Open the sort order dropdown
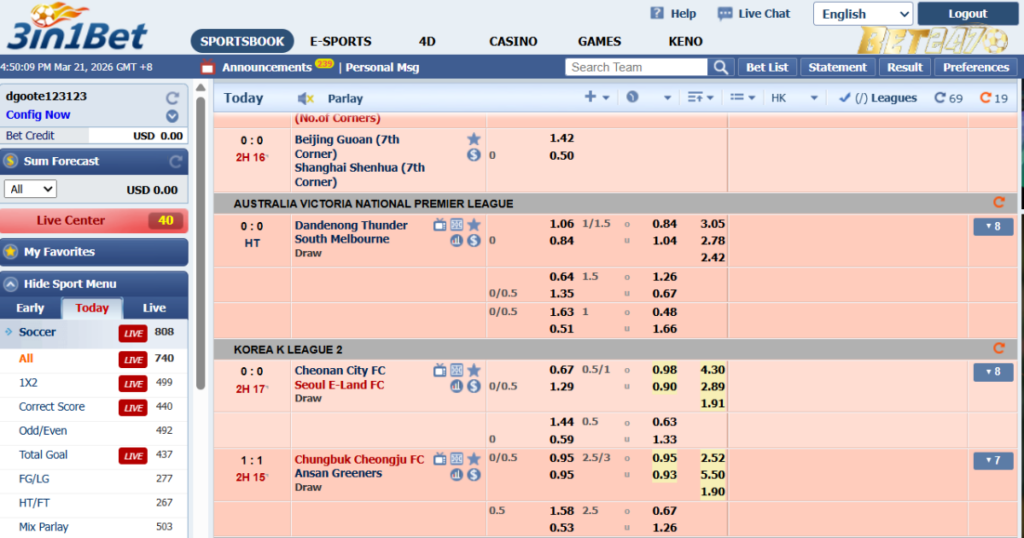 700,97
